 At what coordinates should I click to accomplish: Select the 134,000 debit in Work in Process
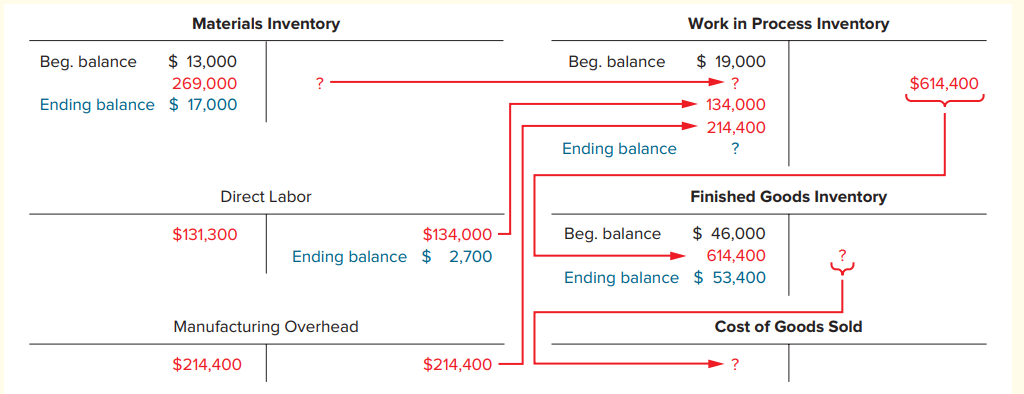pos(736,105)
